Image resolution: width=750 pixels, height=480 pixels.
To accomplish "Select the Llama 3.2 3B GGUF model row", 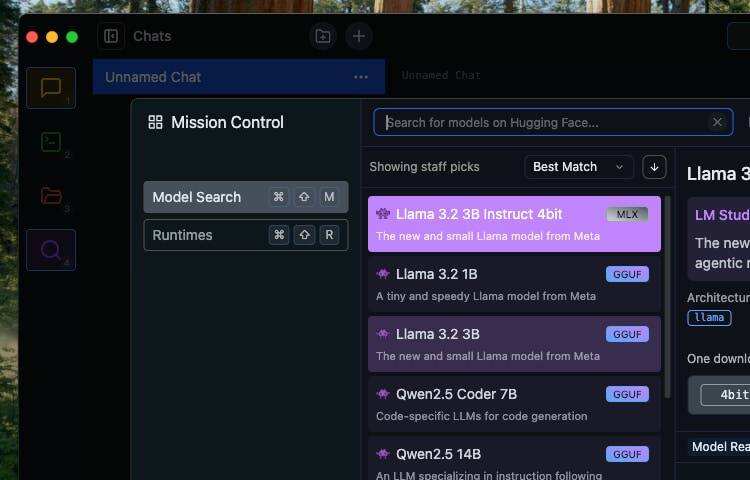I will point(514,344).
